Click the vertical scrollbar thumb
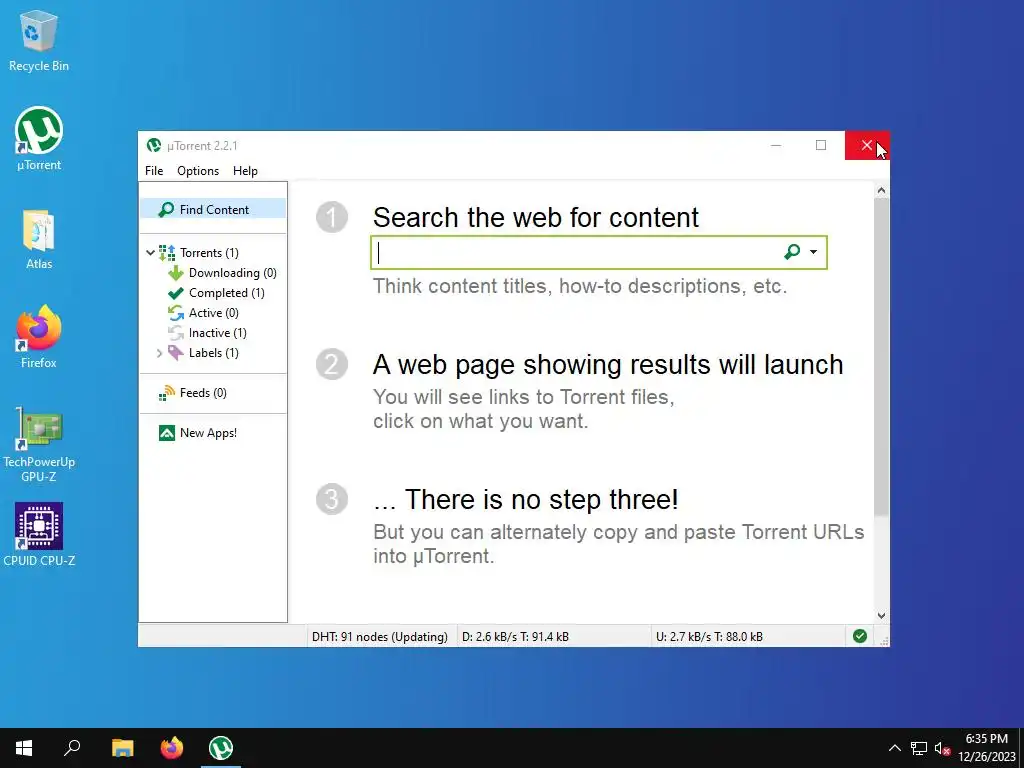1024x768 pixels. 881,356
